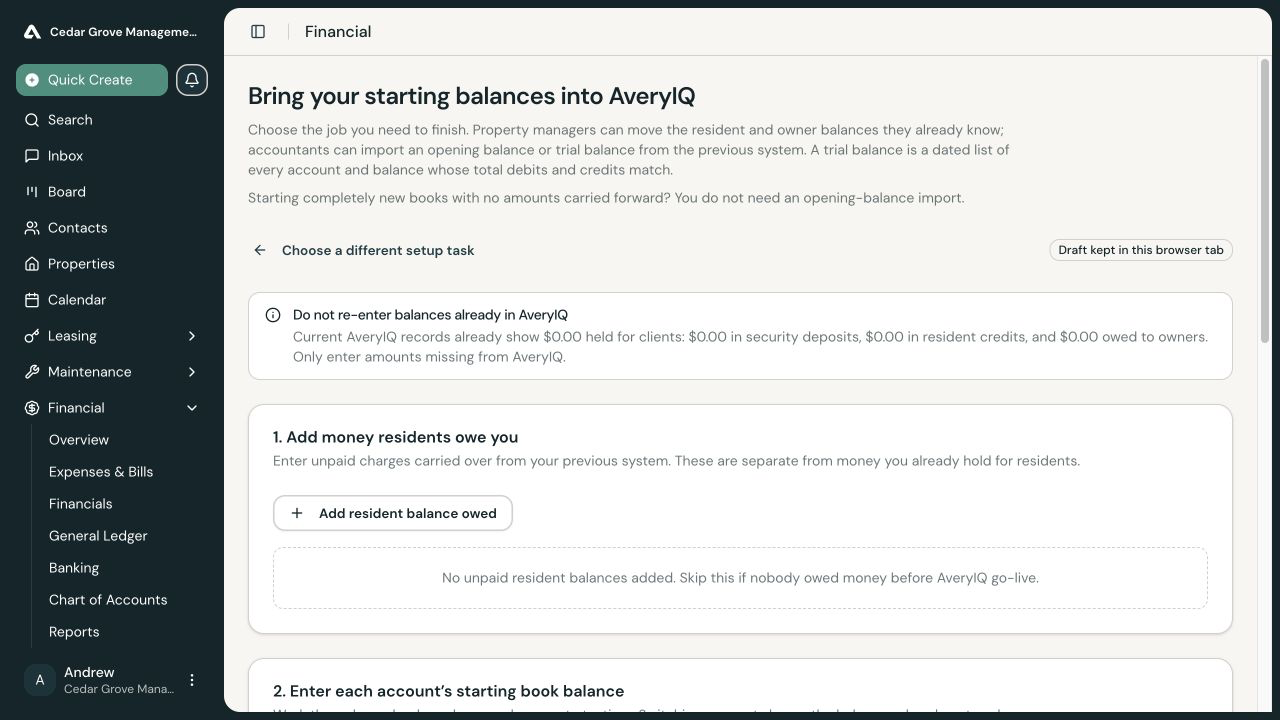The image size is (1280, 720).
Task: Open the Calendar page
Action: 112,300
